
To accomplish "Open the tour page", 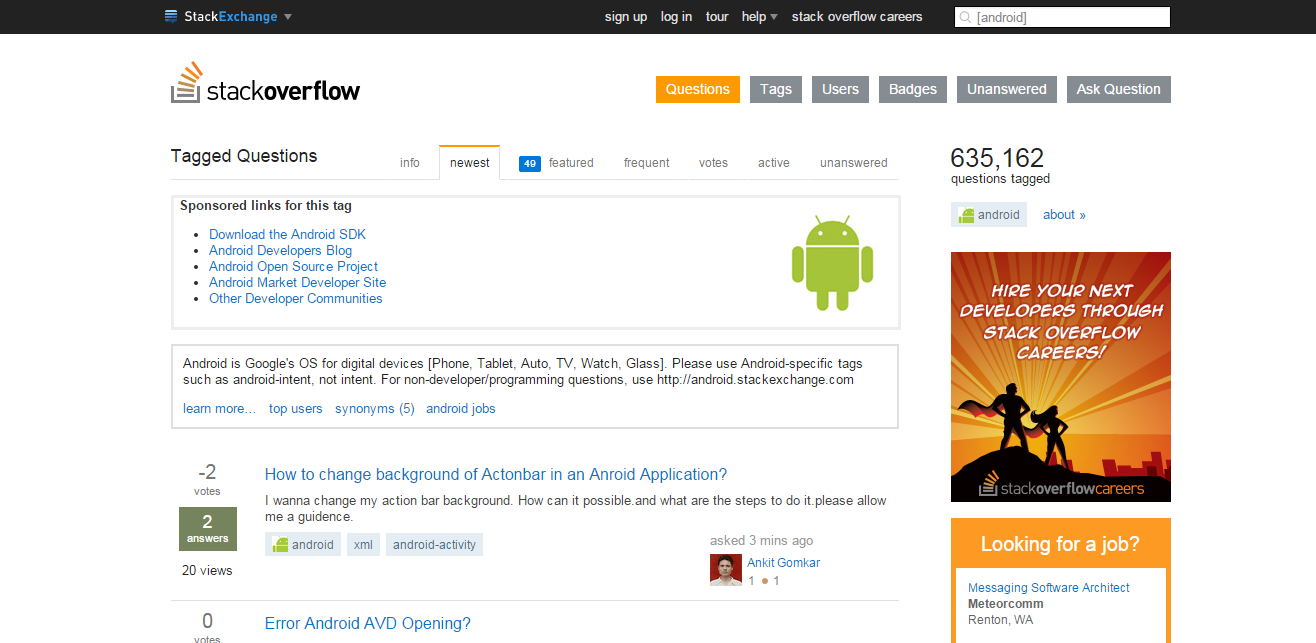I will click(x=717, y=17).
